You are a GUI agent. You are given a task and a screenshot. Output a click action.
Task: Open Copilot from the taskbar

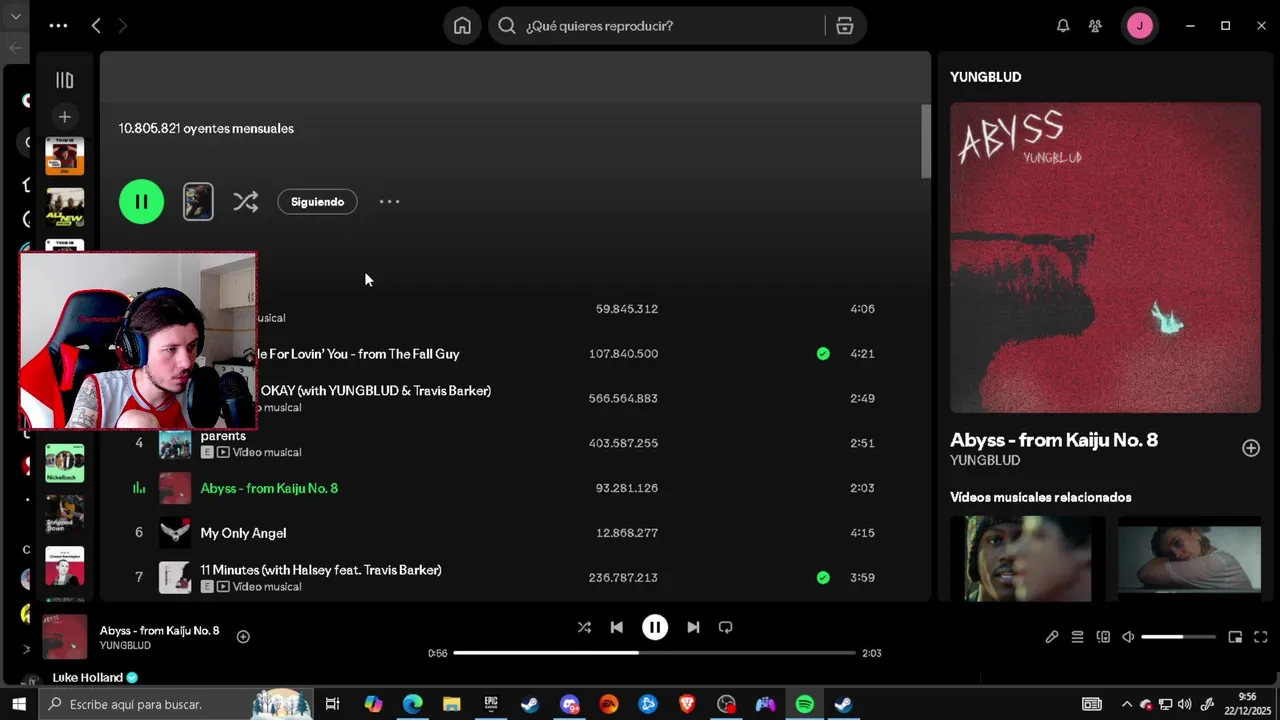[x=373, y=704]
